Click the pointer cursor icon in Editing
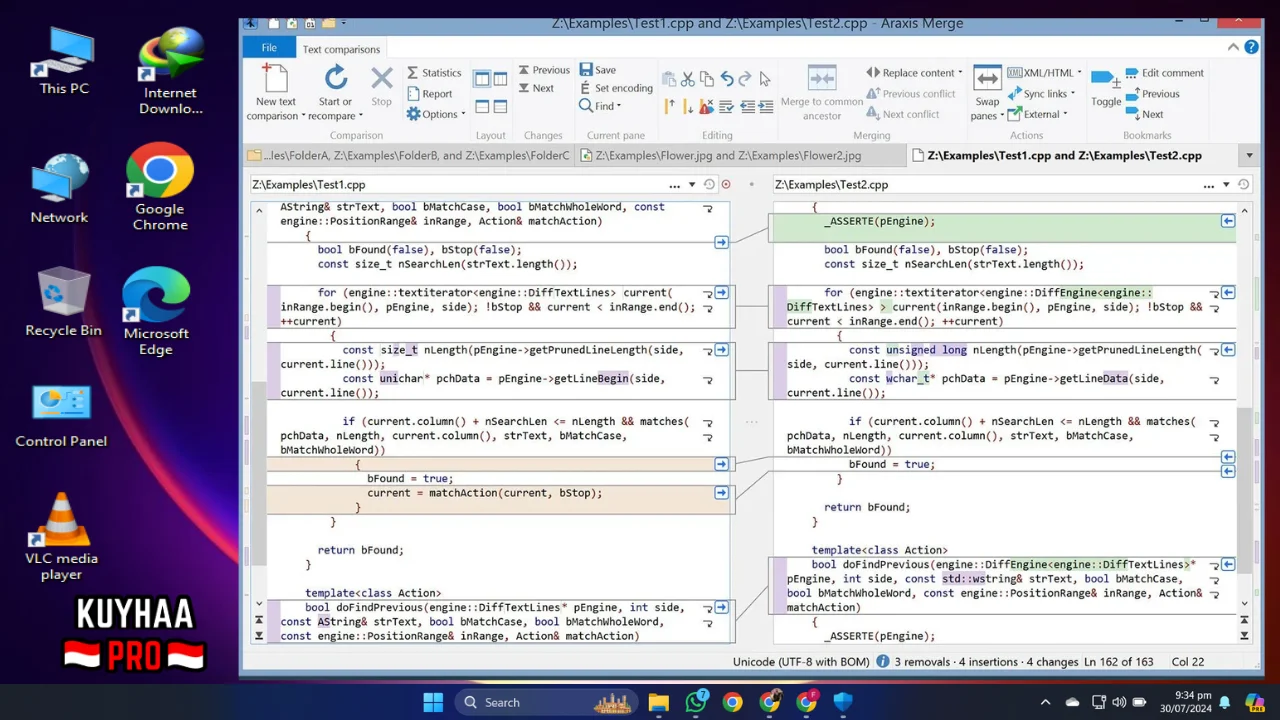This screenshot has width=1280, height=720. pos(765,79)
